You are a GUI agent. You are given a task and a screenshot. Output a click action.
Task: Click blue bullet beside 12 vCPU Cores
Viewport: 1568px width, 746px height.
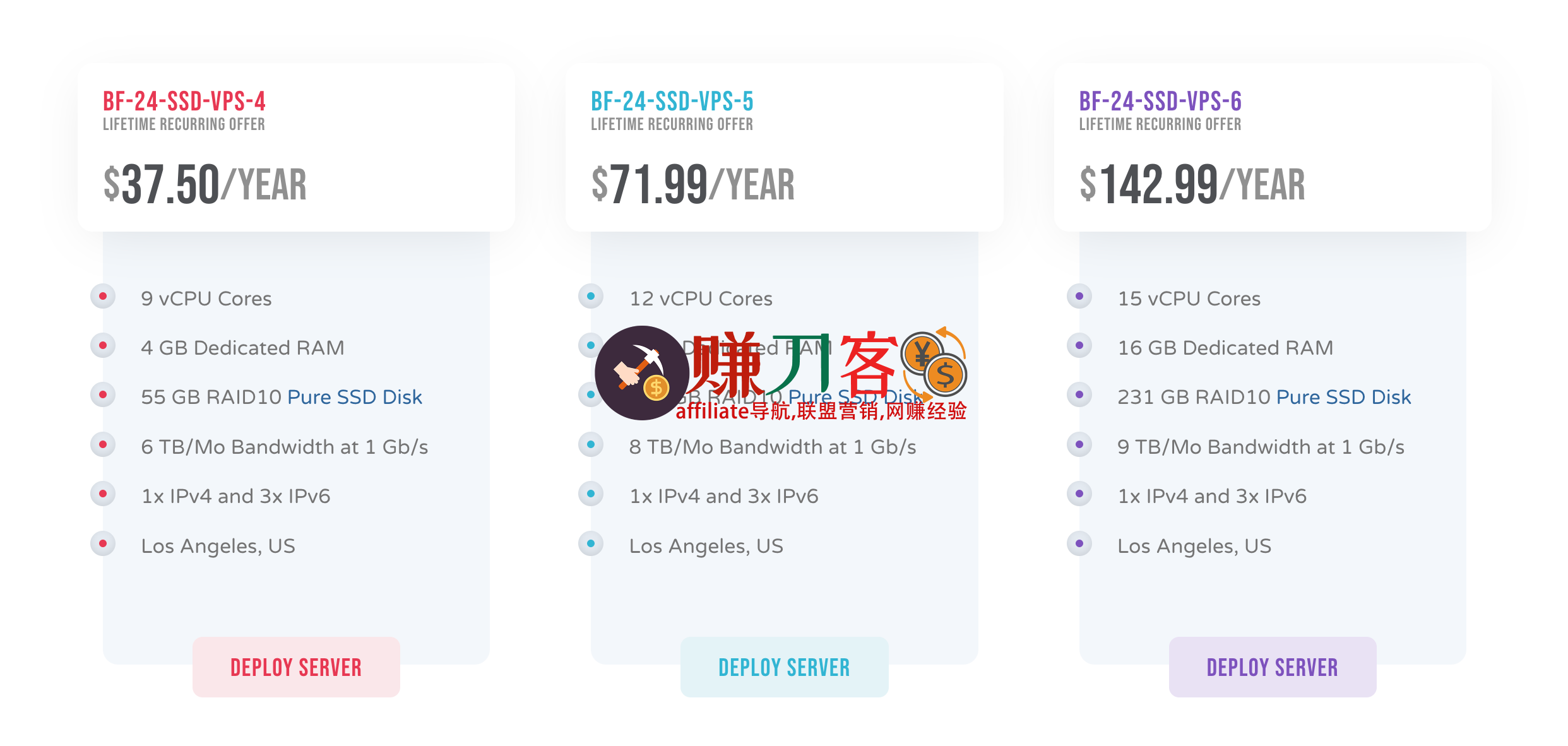click(591, 296)
